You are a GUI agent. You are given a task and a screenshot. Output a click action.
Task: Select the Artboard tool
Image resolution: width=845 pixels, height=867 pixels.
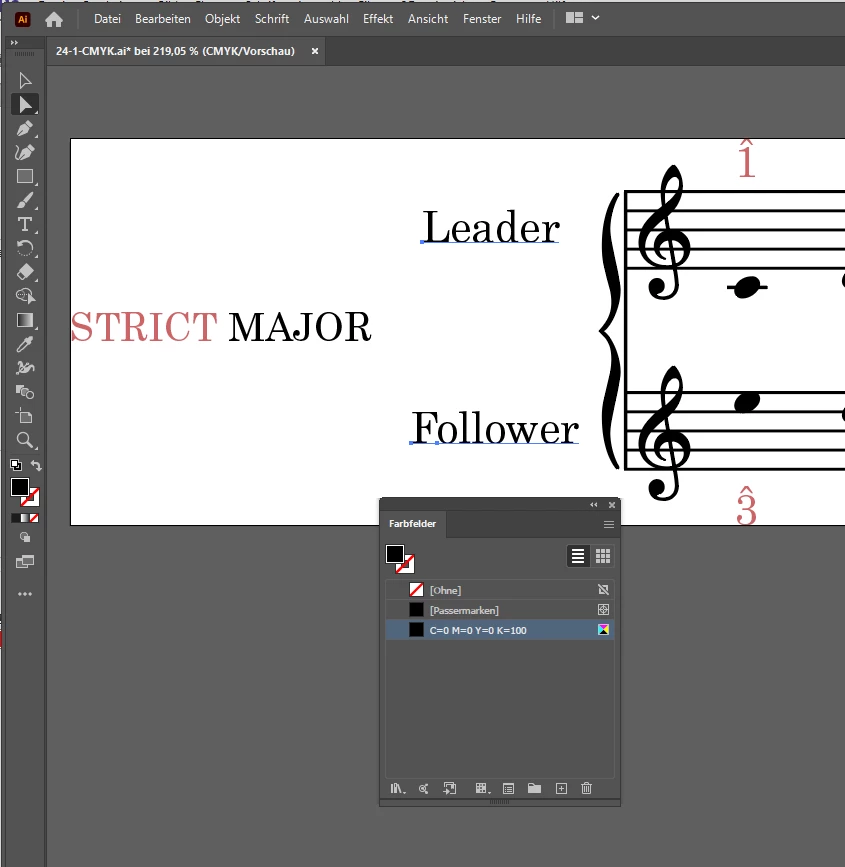(x=25, y=416)
